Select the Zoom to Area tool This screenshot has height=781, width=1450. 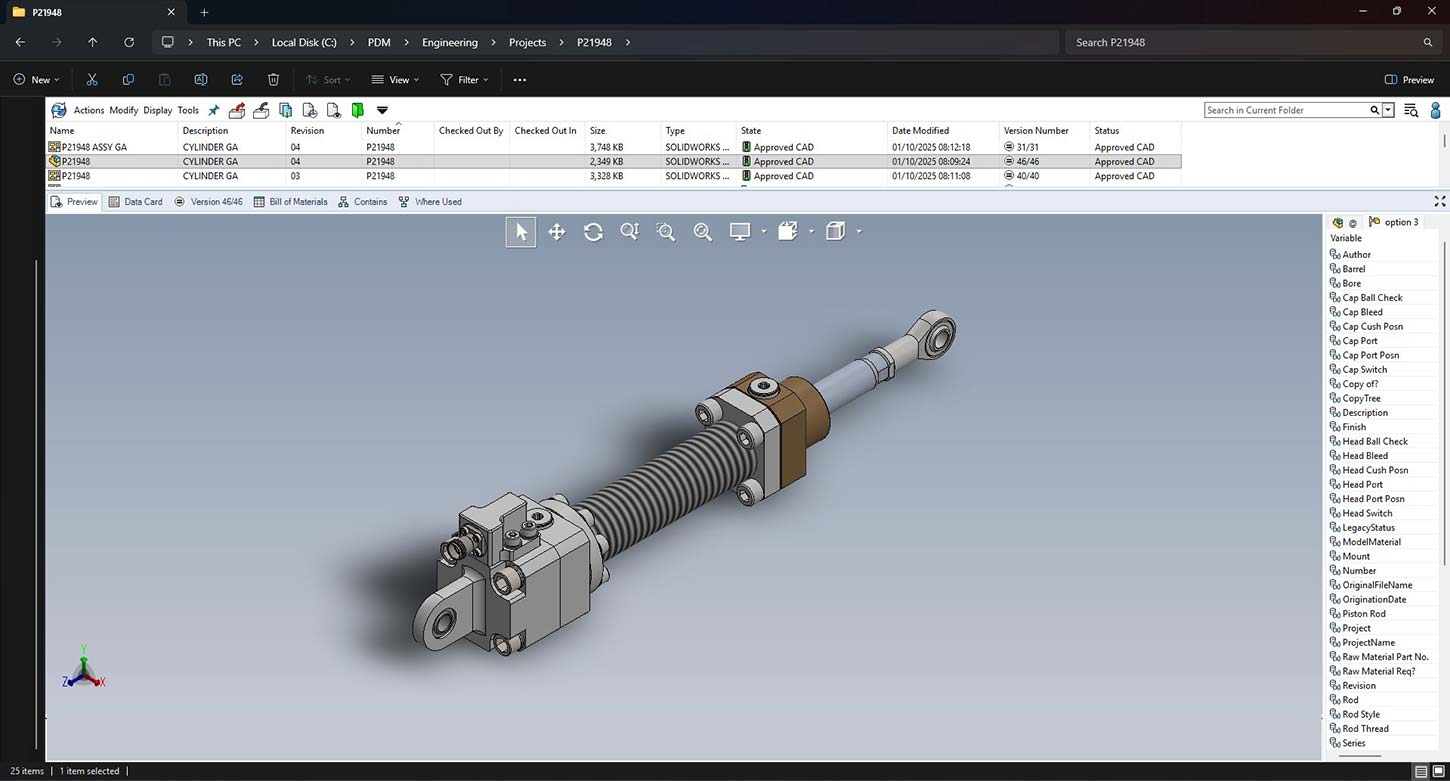coord(666,232)
